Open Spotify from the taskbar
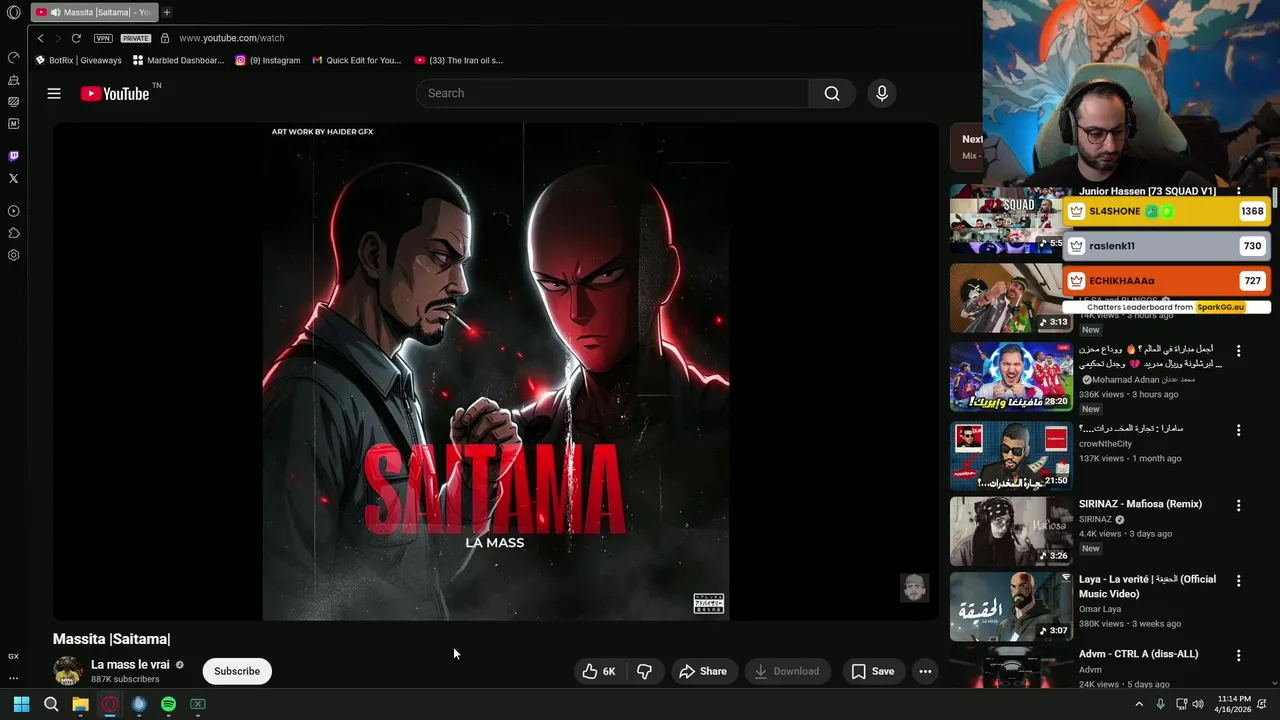 pyautogui.click(x=168, y=704)
